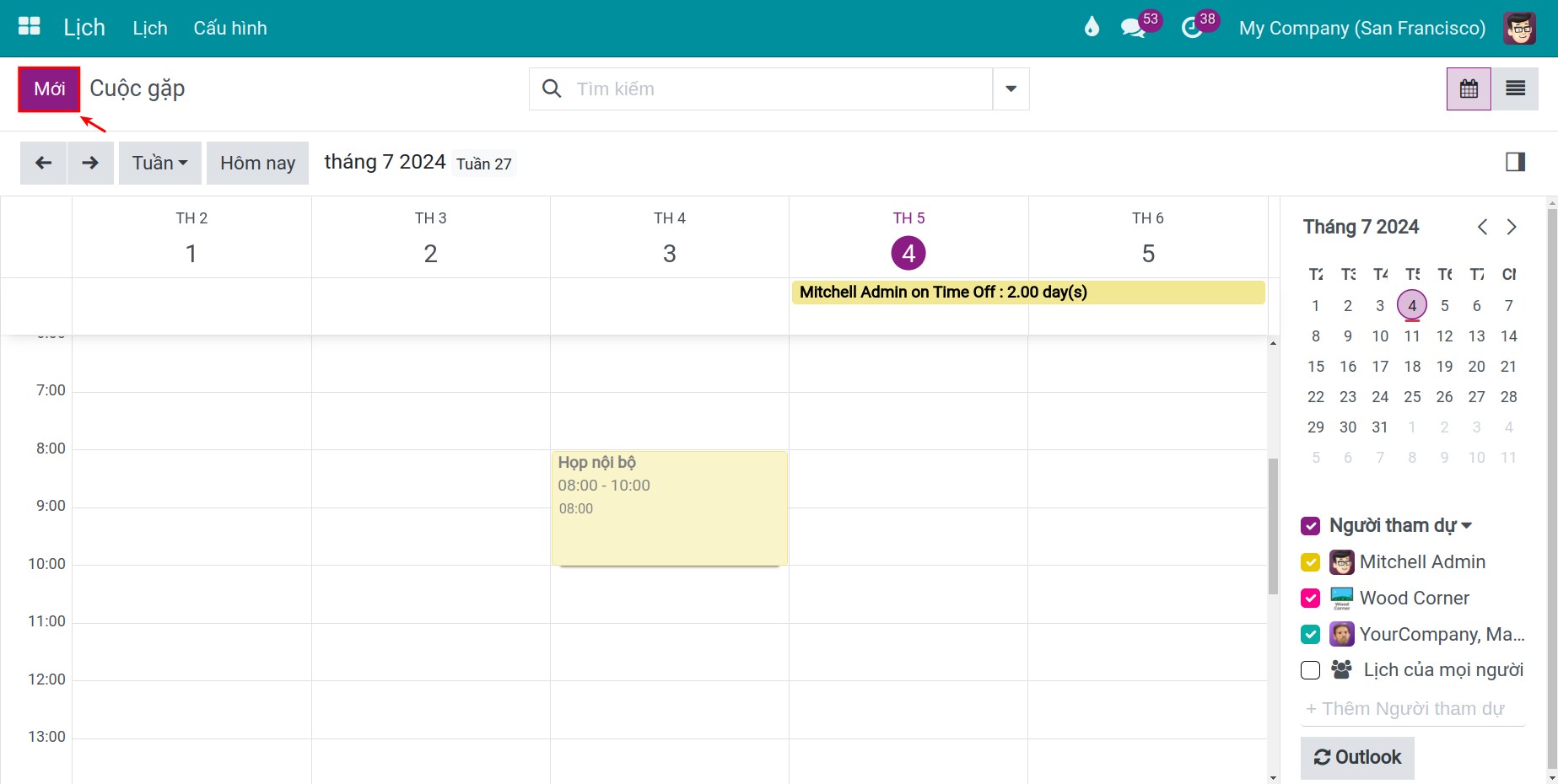Expand the search options dropdown arrow
This screenshot has height=784, width=1558.
[1011, 89]
